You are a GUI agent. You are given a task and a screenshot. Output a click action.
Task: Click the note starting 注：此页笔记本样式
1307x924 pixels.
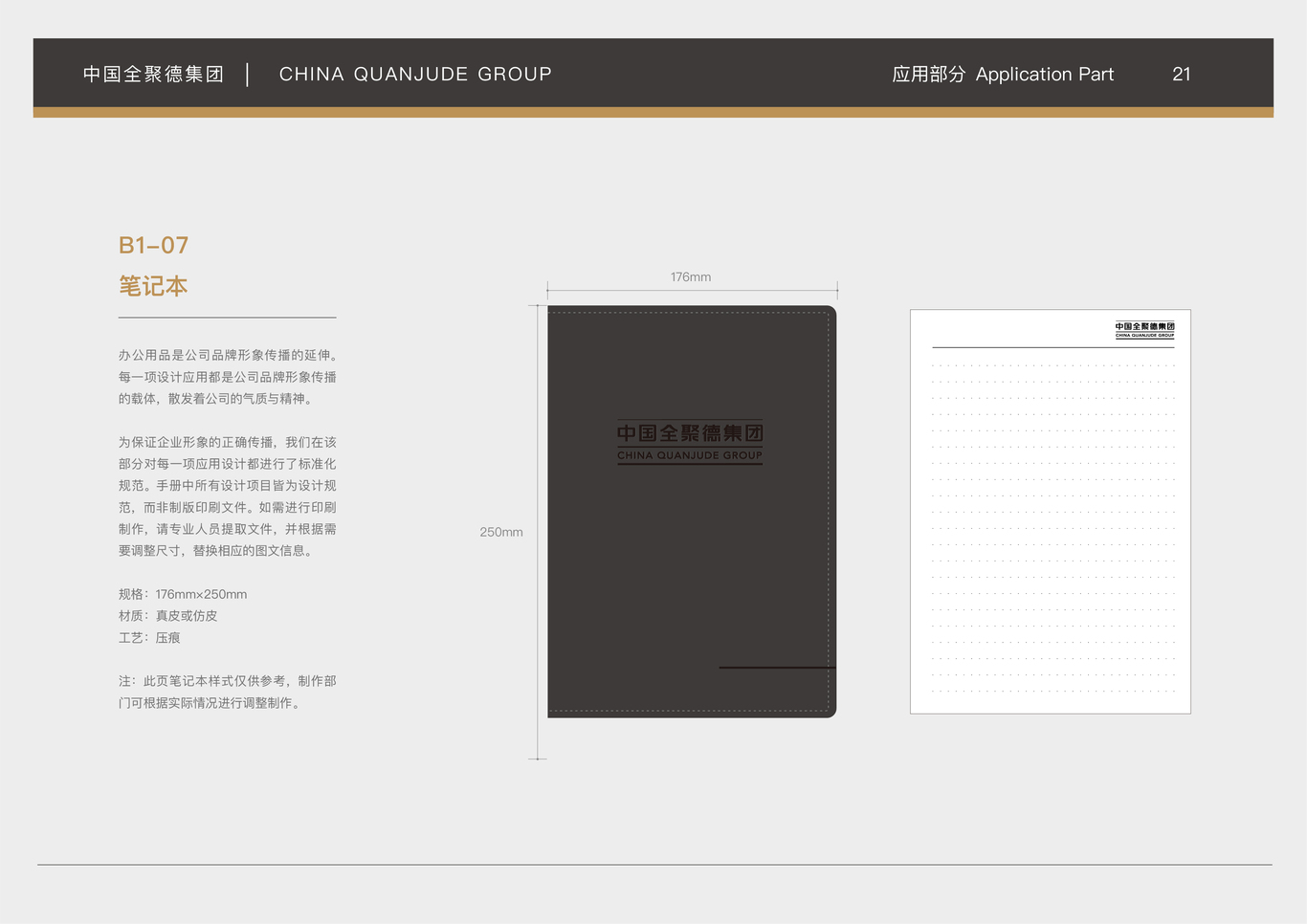228,692
